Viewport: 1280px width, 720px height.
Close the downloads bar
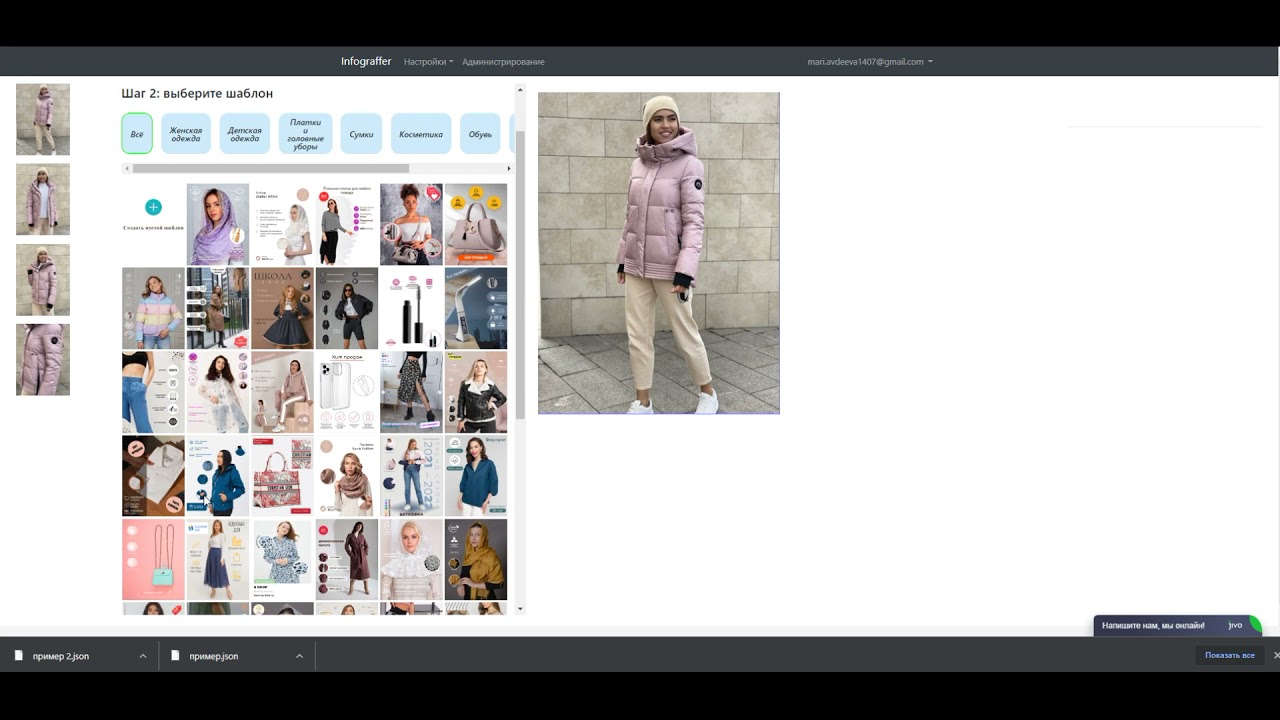(1276, 656)
